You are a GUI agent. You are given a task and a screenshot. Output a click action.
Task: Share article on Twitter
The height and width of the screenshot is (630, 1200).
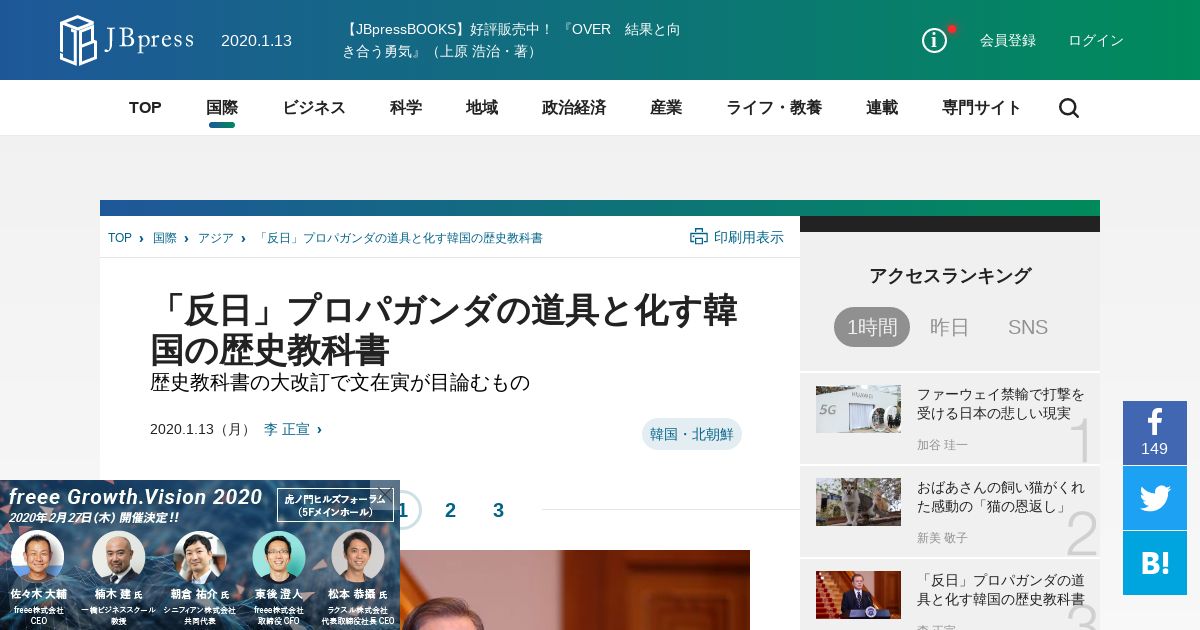click(1155, 498)
